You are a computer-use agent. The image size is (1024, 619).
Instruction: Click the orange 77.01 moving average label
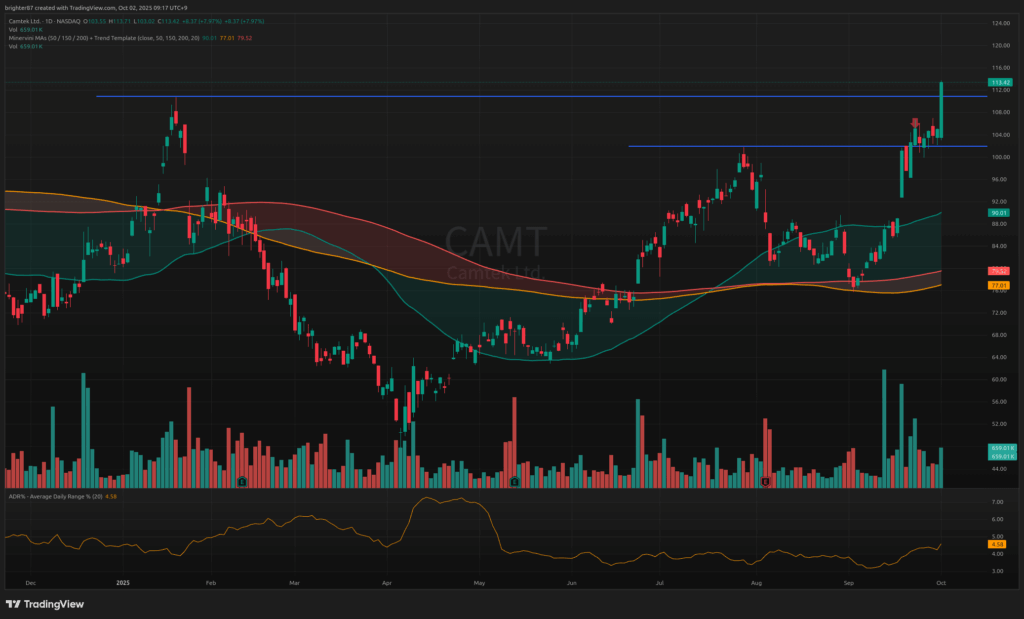click(x=997, y=286)
